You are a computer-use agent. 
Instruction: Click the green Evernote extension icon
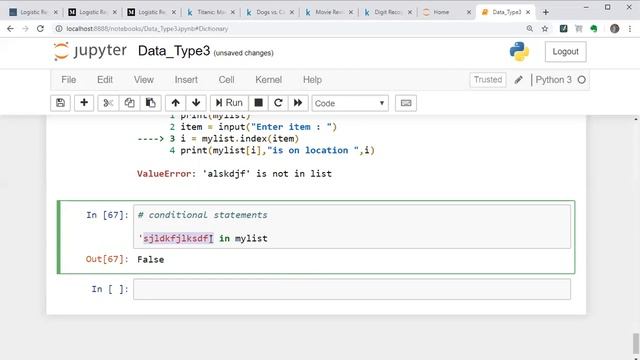[x=594, y=29]
